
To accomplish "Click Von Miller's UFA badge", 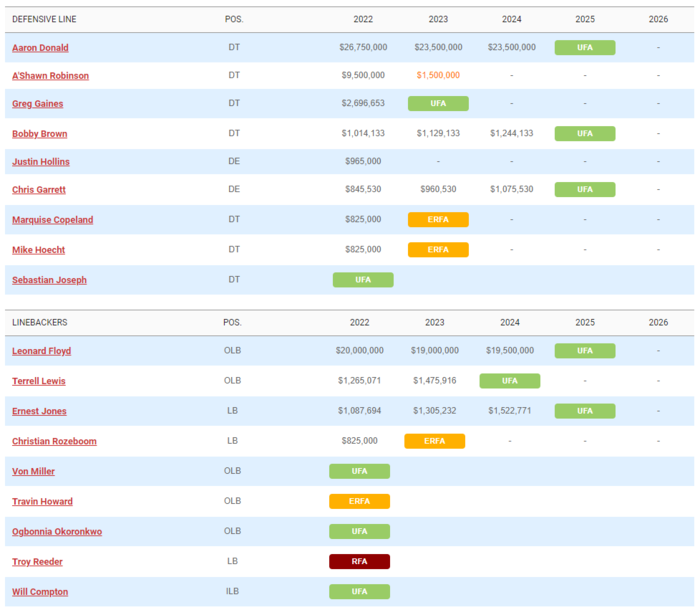I will [x=359, y=471].
